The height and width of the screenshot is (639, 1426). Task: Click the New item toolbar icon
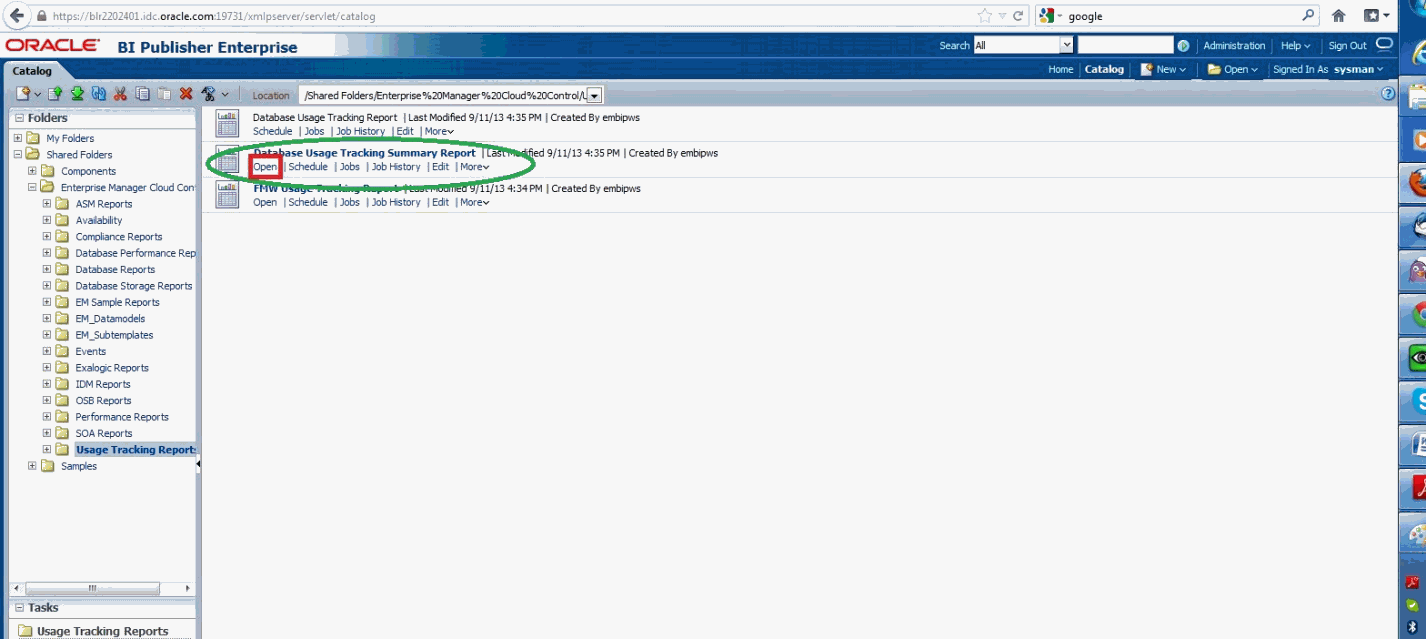coord(23,94)
